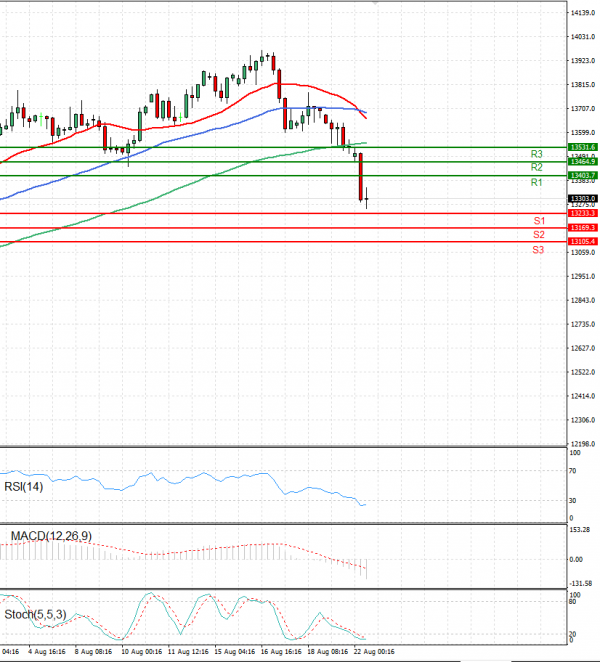600x662 pixels.
Task: Click the 4 Aug 16:16 time label
Action: coord(47,651)
